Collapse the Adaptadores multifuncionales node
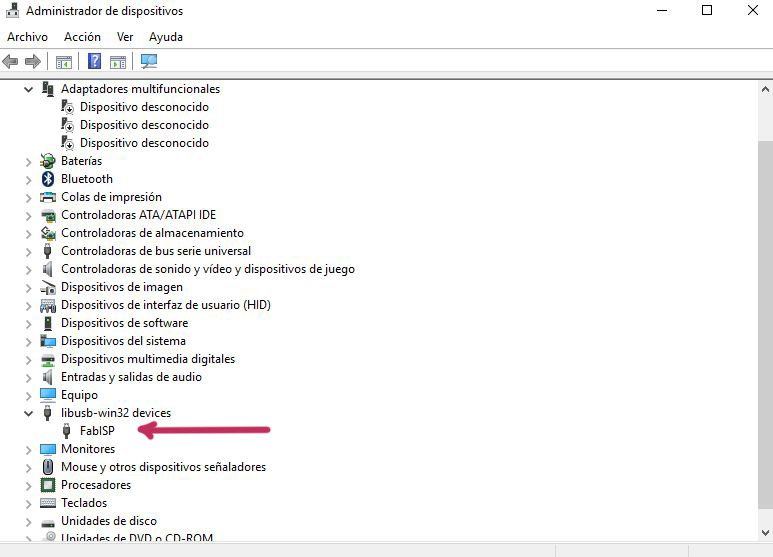Screen dimensions: 773x557 pyautogui.click(x=29, y=89)
